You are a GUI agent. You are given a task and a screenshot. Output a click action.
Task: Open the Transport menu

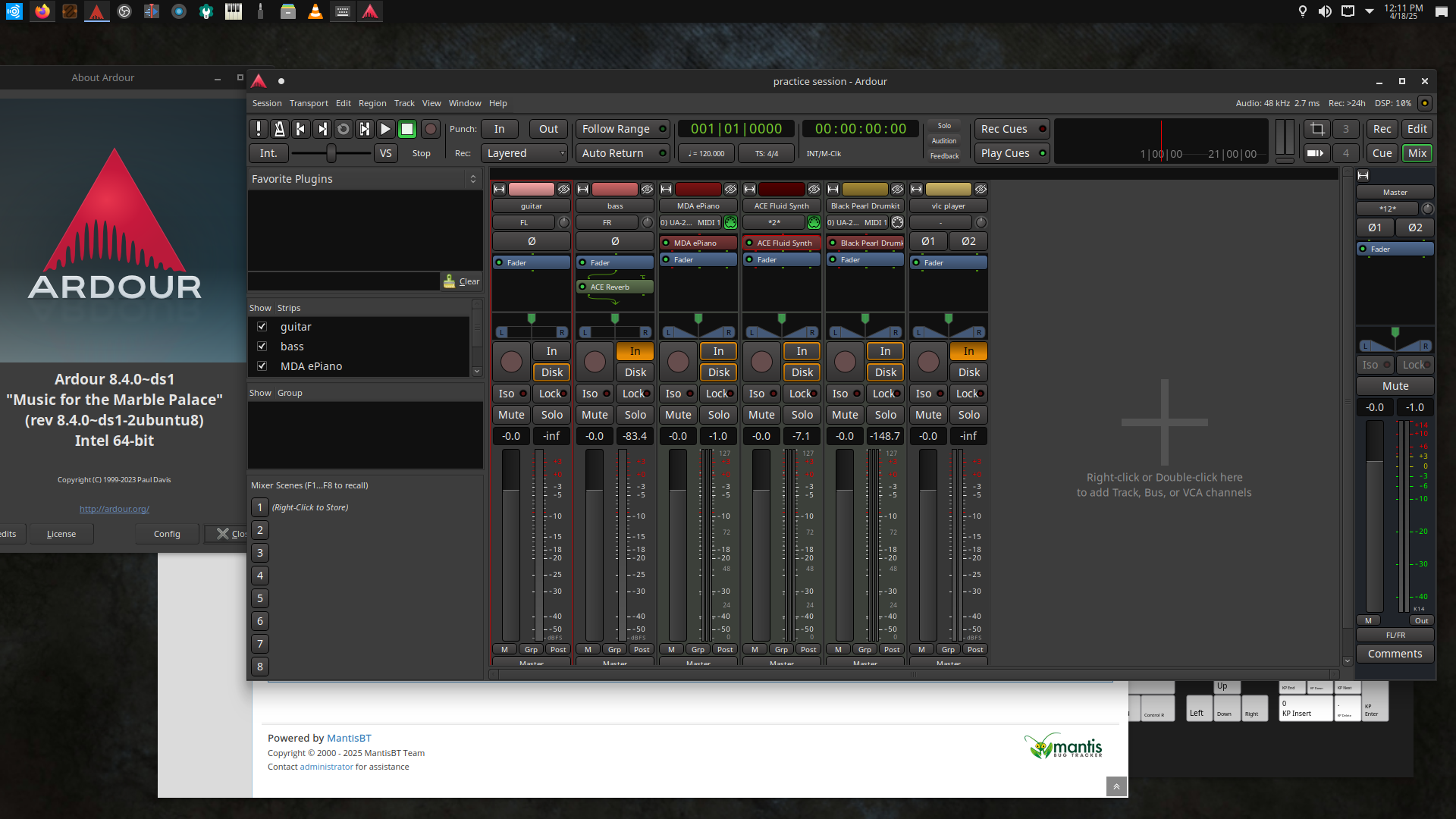point(309,103)
